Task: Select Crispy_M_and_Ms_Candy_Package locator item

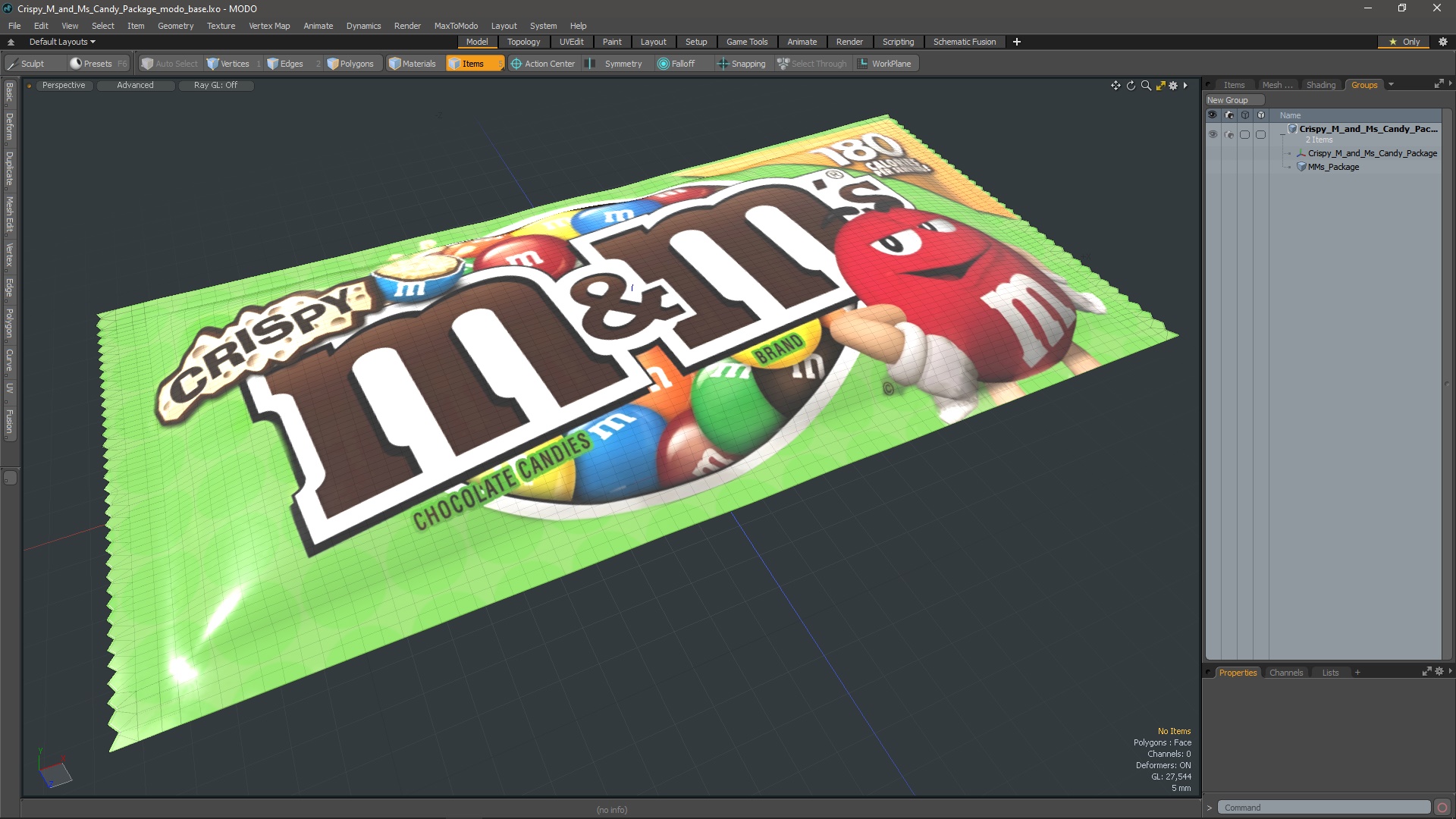Action: (1372, 153)
